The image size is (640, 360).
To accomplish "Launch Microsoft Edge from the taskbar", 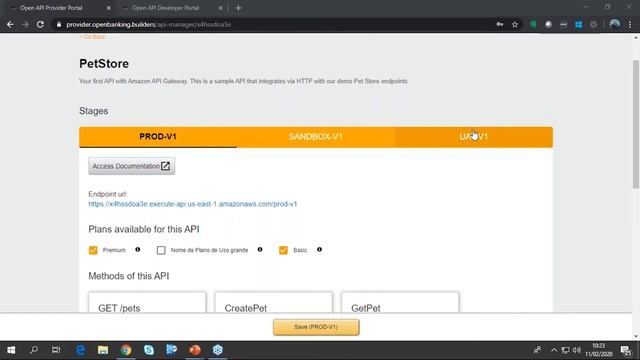I will pos(80,350).
